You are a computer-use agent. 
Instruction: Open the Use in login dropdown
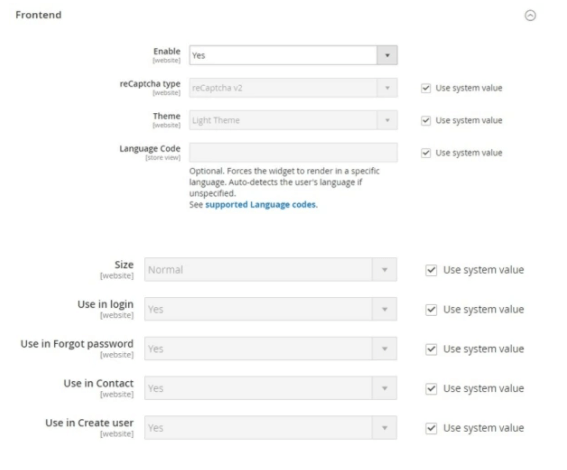pos(270,309)
